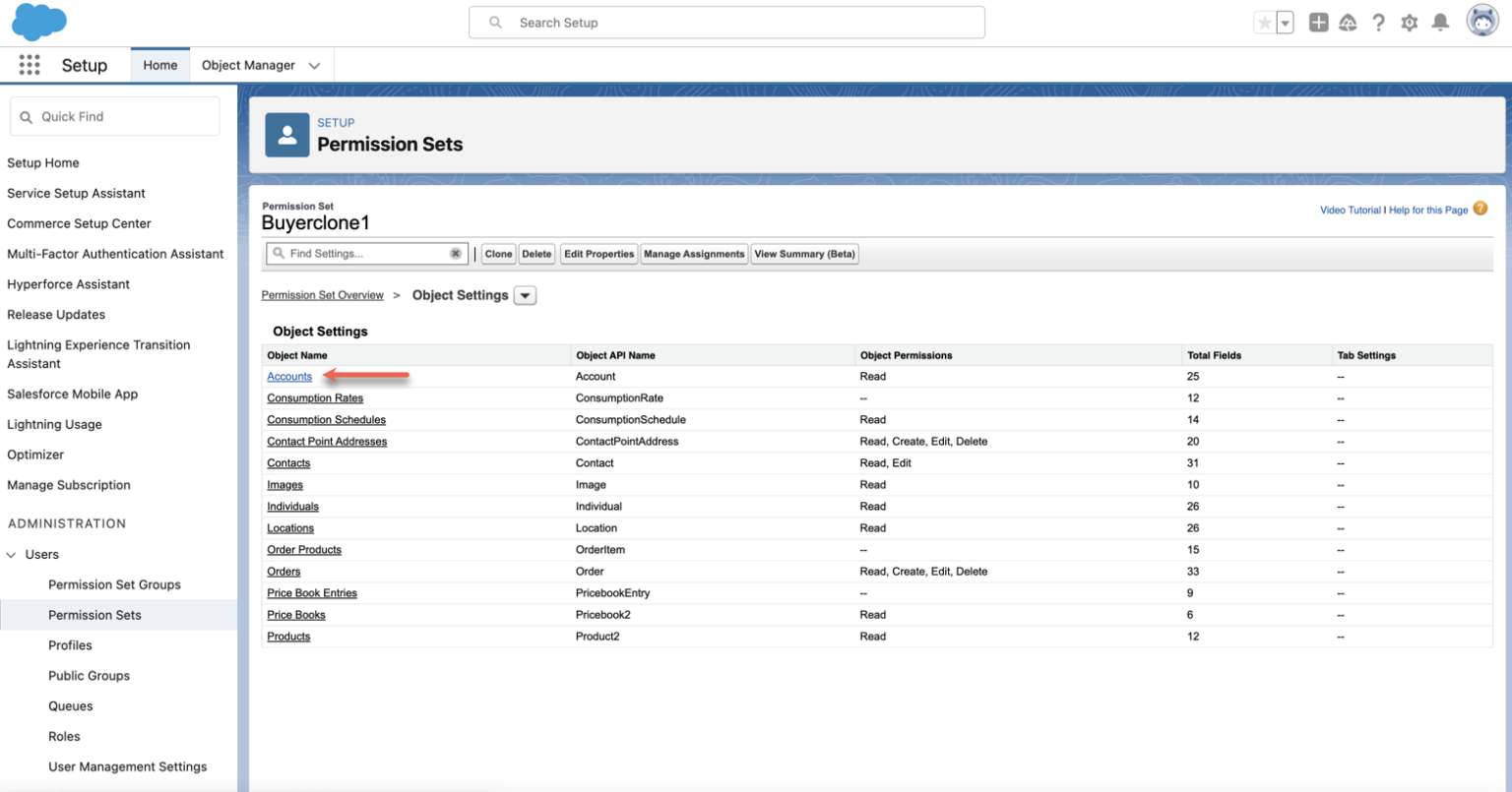Click the Manage Assignments button

click(694, 254)
